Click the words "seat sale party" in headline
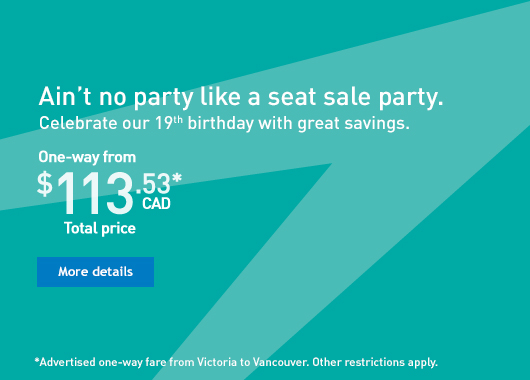 (355, 97)
